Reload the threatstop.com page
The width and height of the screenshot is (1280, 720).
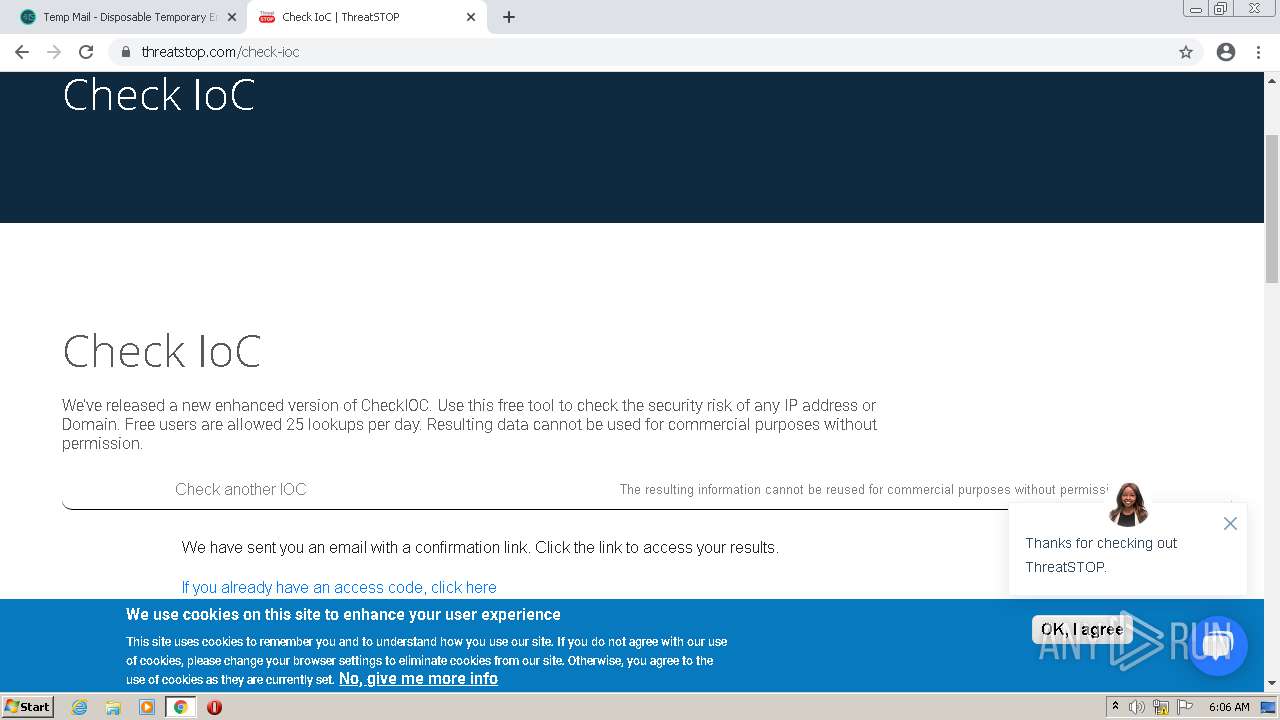86,52
